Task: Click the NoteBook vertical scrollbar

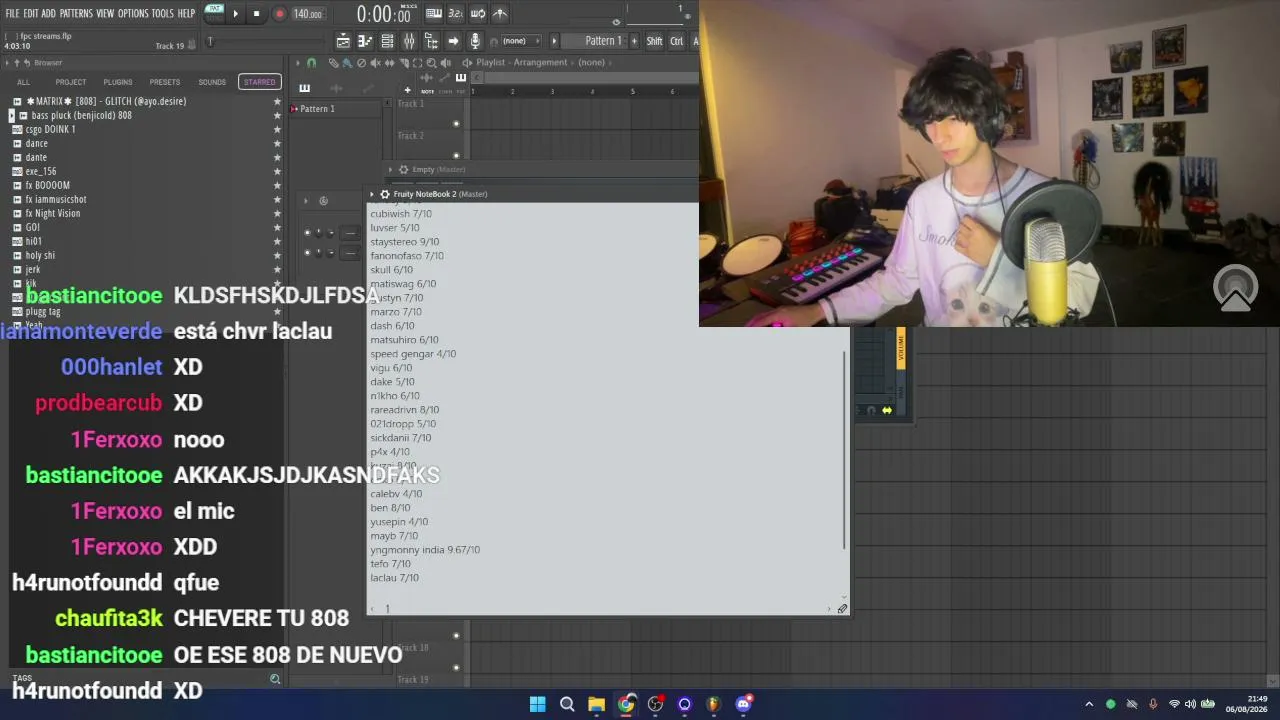Action: (x=846, y=450)
